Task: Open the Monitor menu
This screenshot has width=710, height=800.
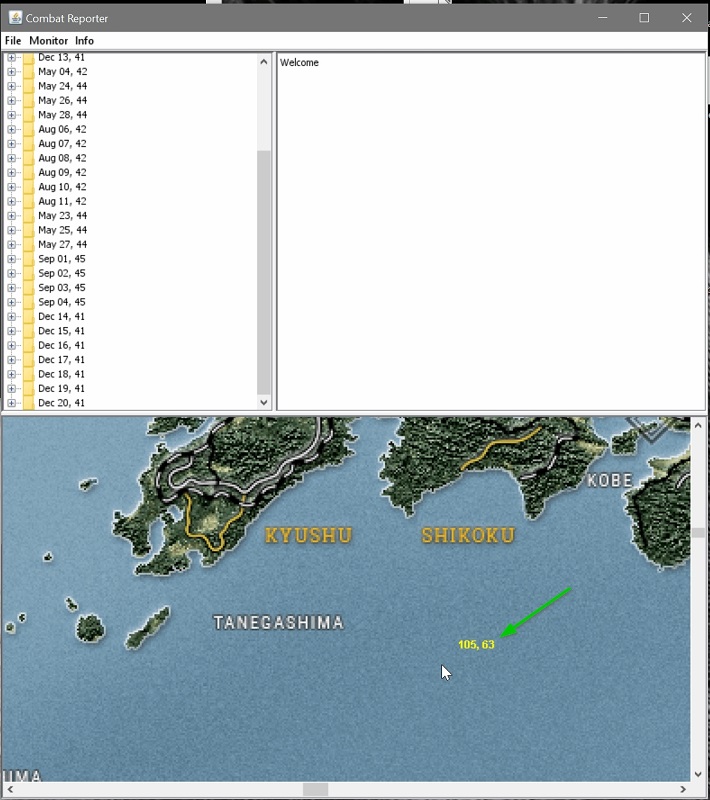Action: 48,41
